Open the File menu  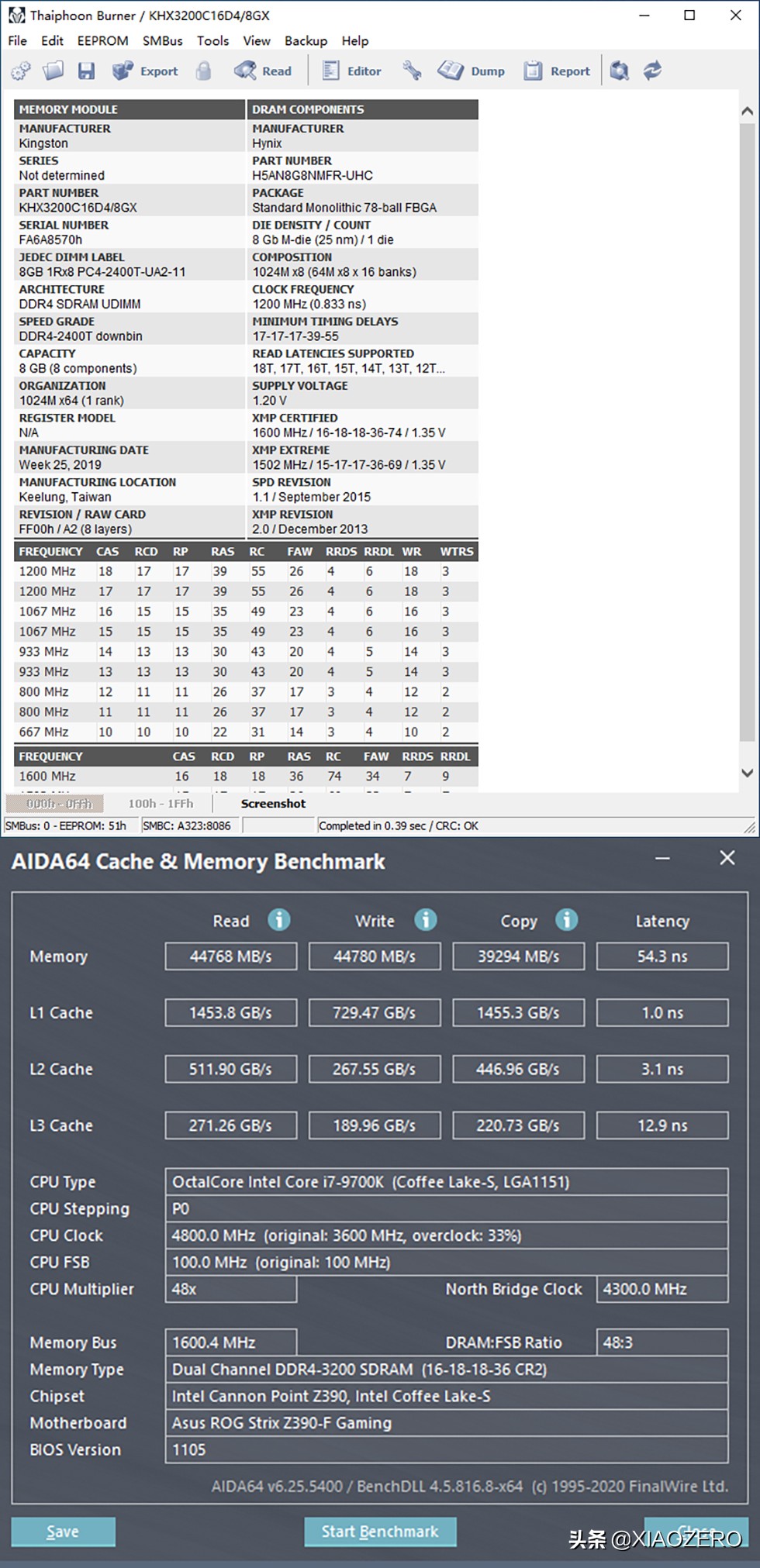pos(17,41)
